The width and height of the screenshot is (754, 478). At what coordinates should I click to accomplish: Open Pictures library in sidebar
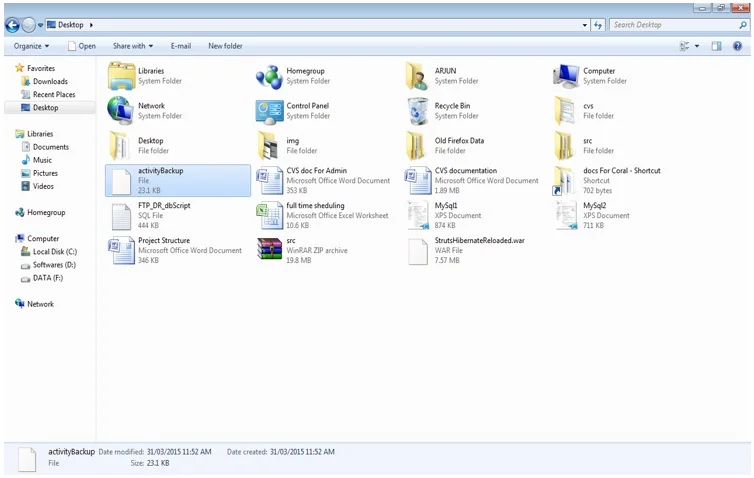[x=45, y=173]
